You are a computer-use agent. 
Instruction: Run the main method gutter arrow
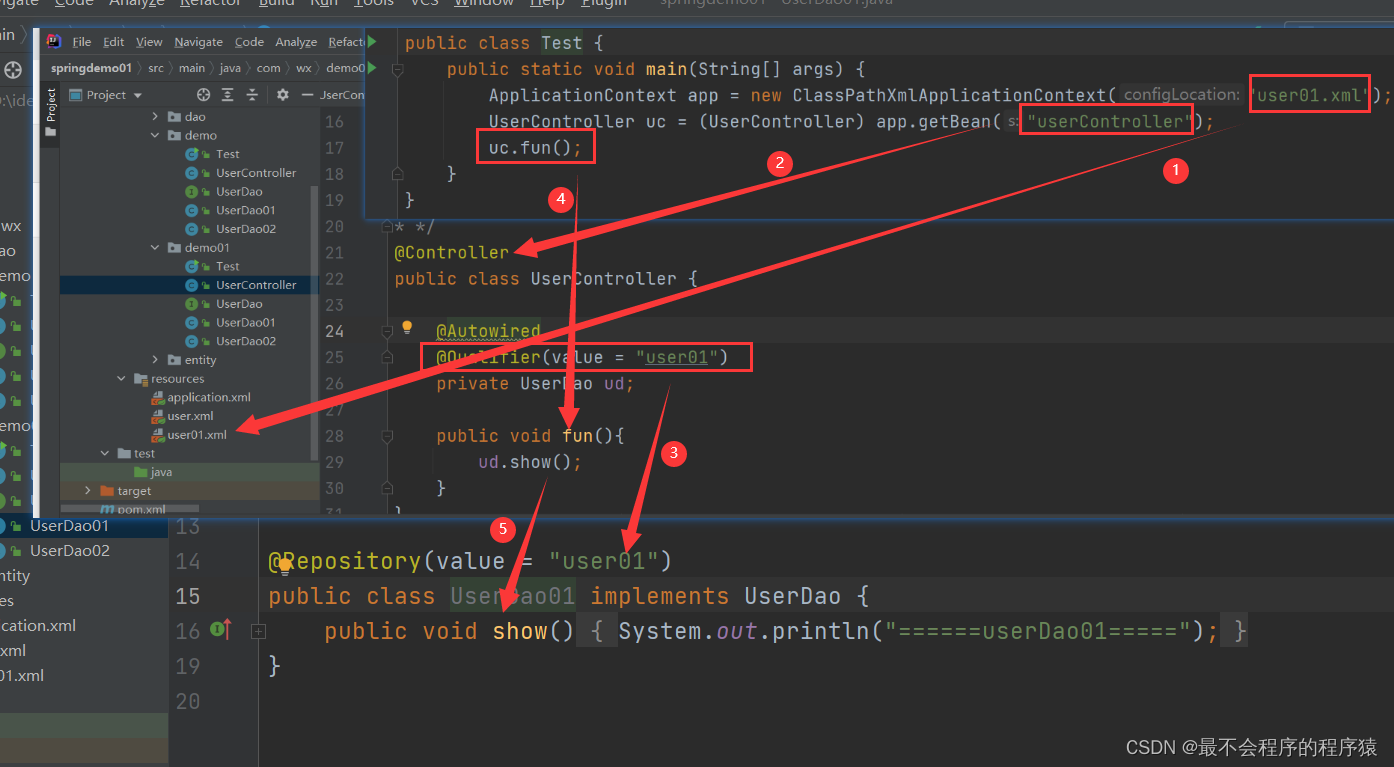(372, 68)
